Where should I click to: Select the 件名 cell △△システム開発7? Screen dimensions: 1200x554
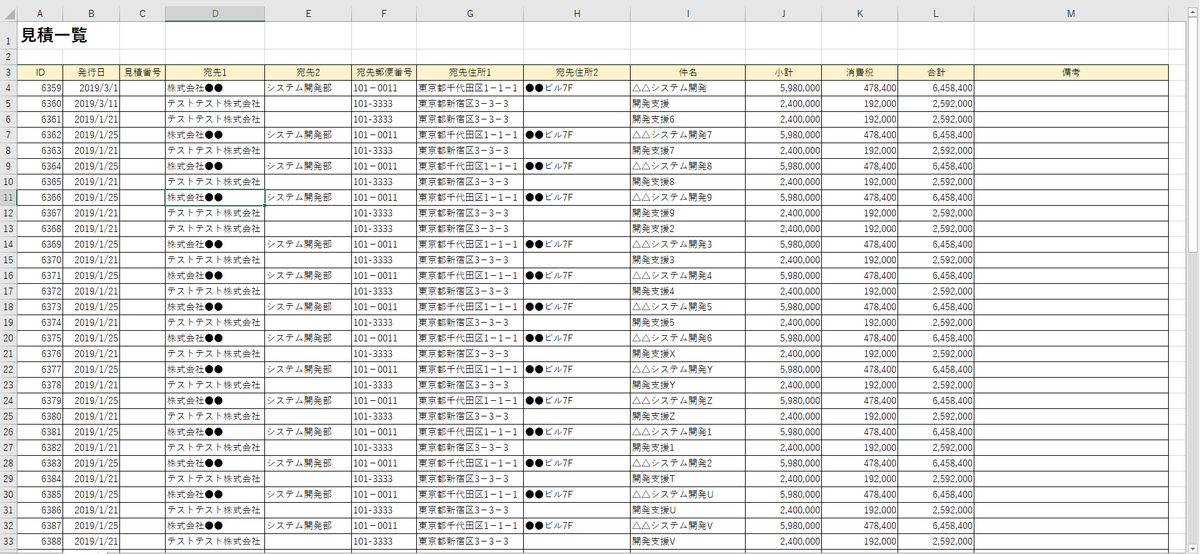688,135
